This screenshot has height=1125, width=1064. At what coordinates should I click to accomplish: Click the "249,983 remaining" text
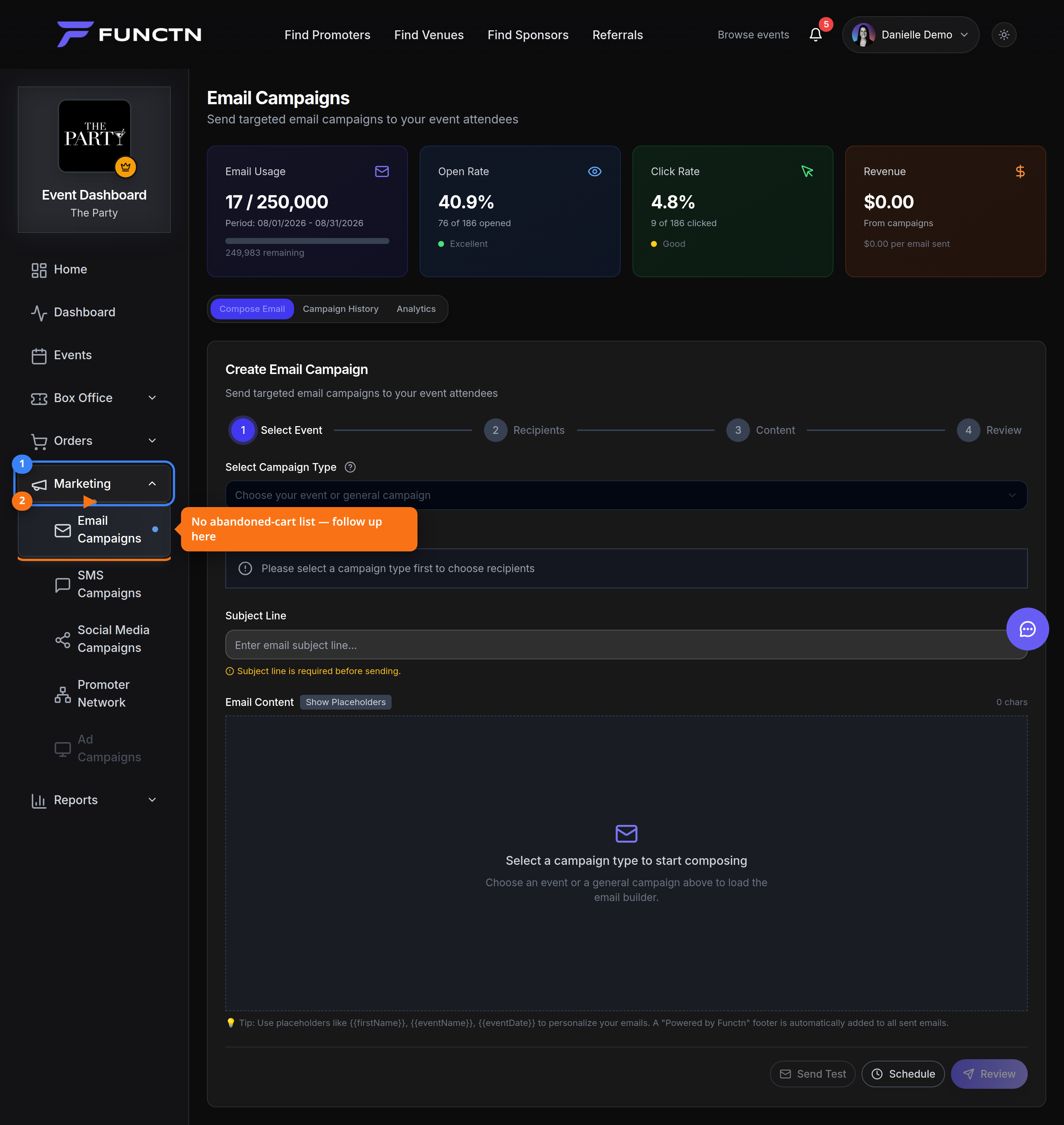click(x=264, y=252)
